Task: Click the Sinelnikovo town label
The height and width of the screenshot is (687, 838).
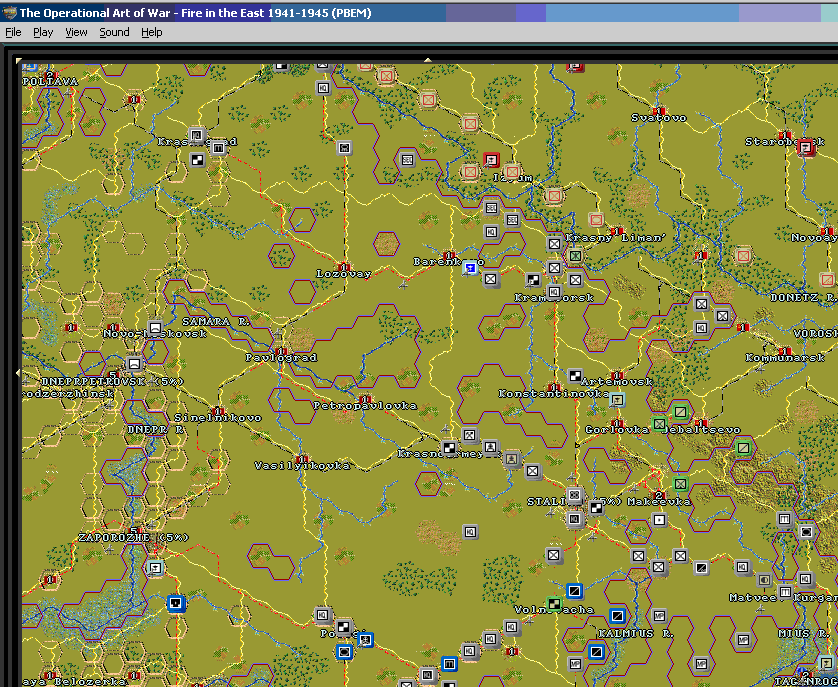Action: 218,418
